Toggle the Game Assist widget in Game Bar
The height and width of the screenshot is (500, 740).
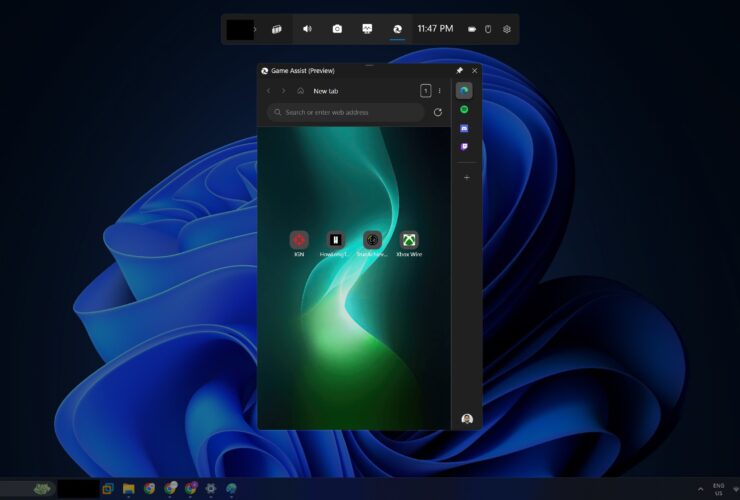click(397, 29)
